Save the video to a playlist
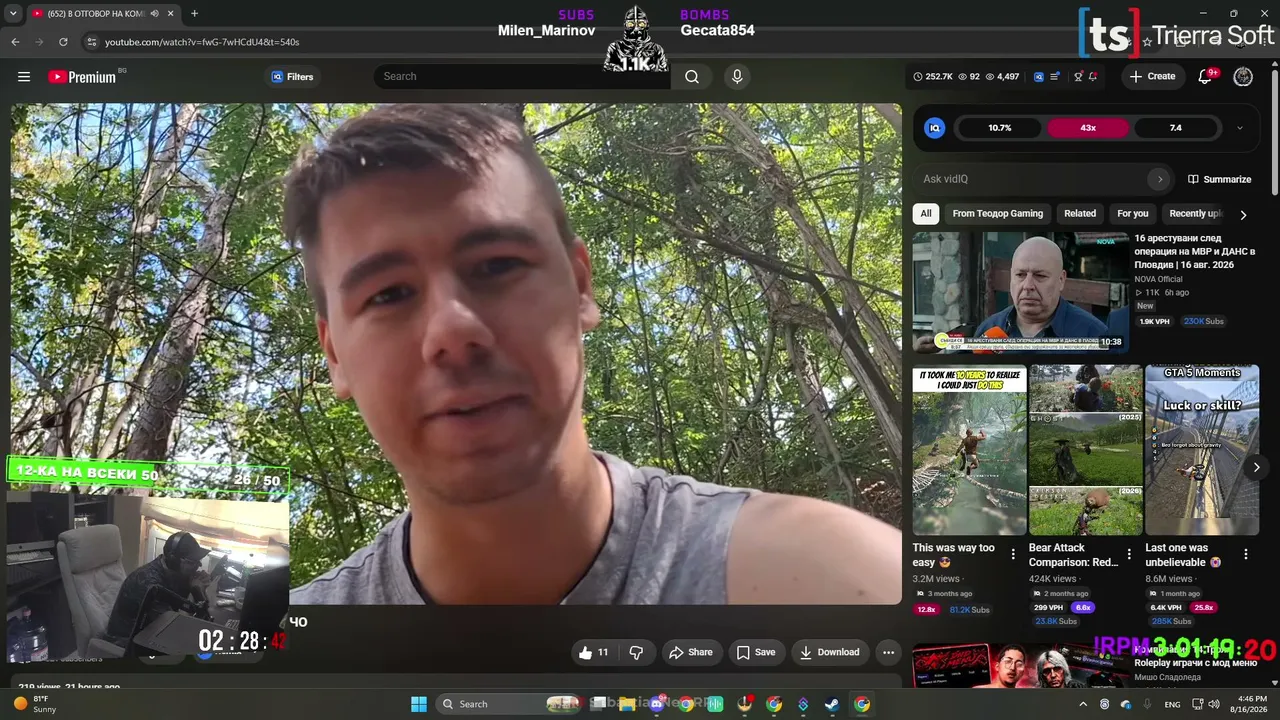1280x720 pixels. tap(756, 652)
